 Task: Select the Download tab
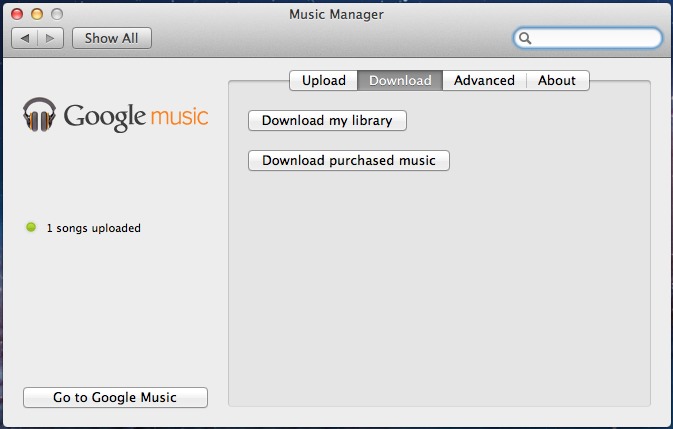pos(400,80)
